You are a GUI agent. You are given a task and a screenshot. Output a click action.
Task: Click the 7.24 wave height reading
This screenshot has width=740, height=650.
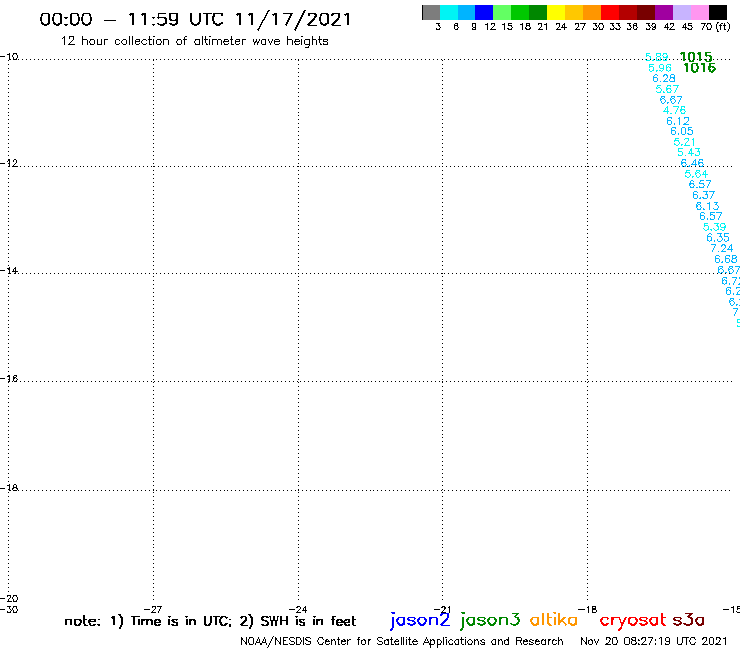point(722,248)
